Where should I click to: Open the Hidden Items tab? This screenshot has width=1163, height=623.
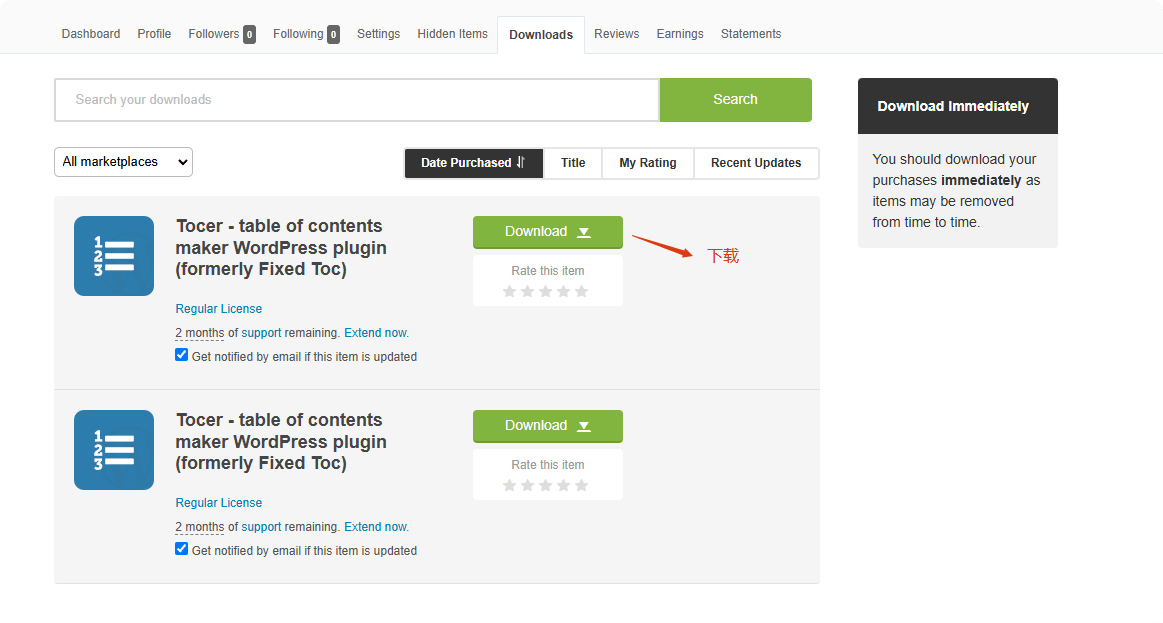pyautogui.click(x=452, y=34)
